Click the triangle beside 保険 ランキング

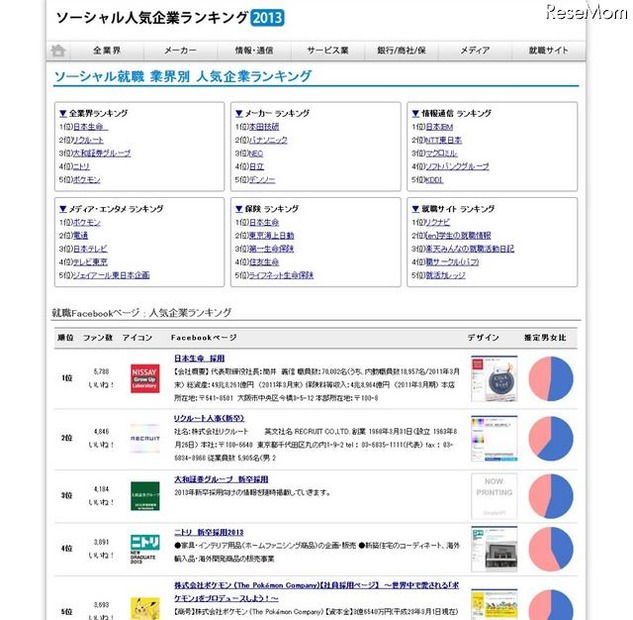[x=239, y=209]
